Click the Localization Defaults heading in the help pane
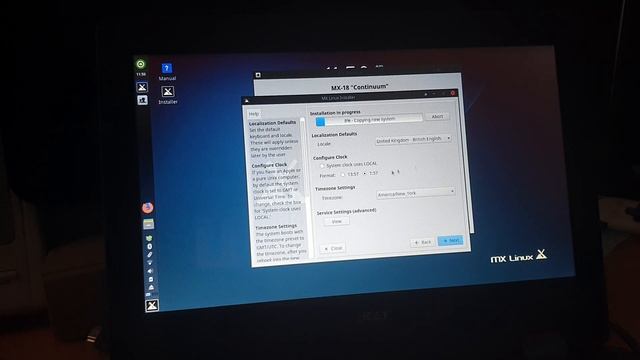Image resolution: width=640 pixels, height=360 pixels. click(x=273, y=122)
